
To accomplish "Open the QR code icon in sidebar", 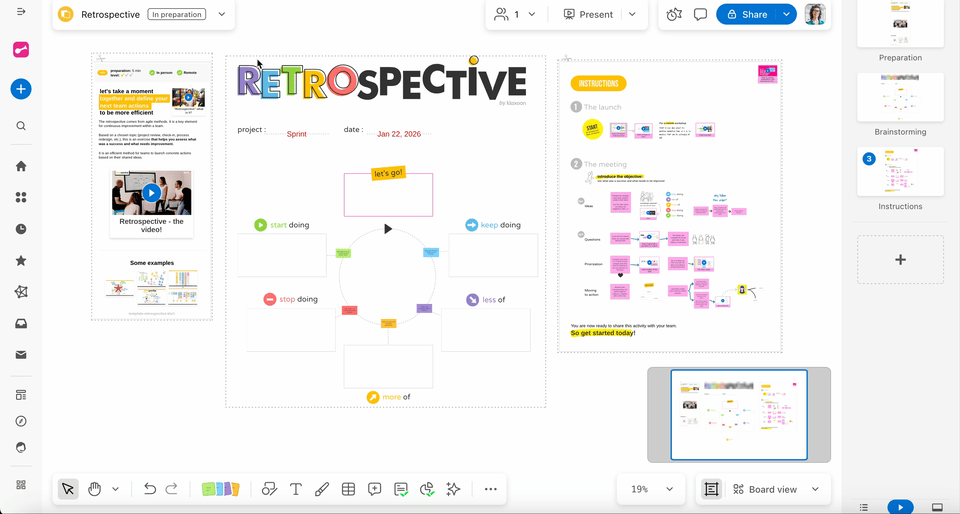I will tap(21, 485).
